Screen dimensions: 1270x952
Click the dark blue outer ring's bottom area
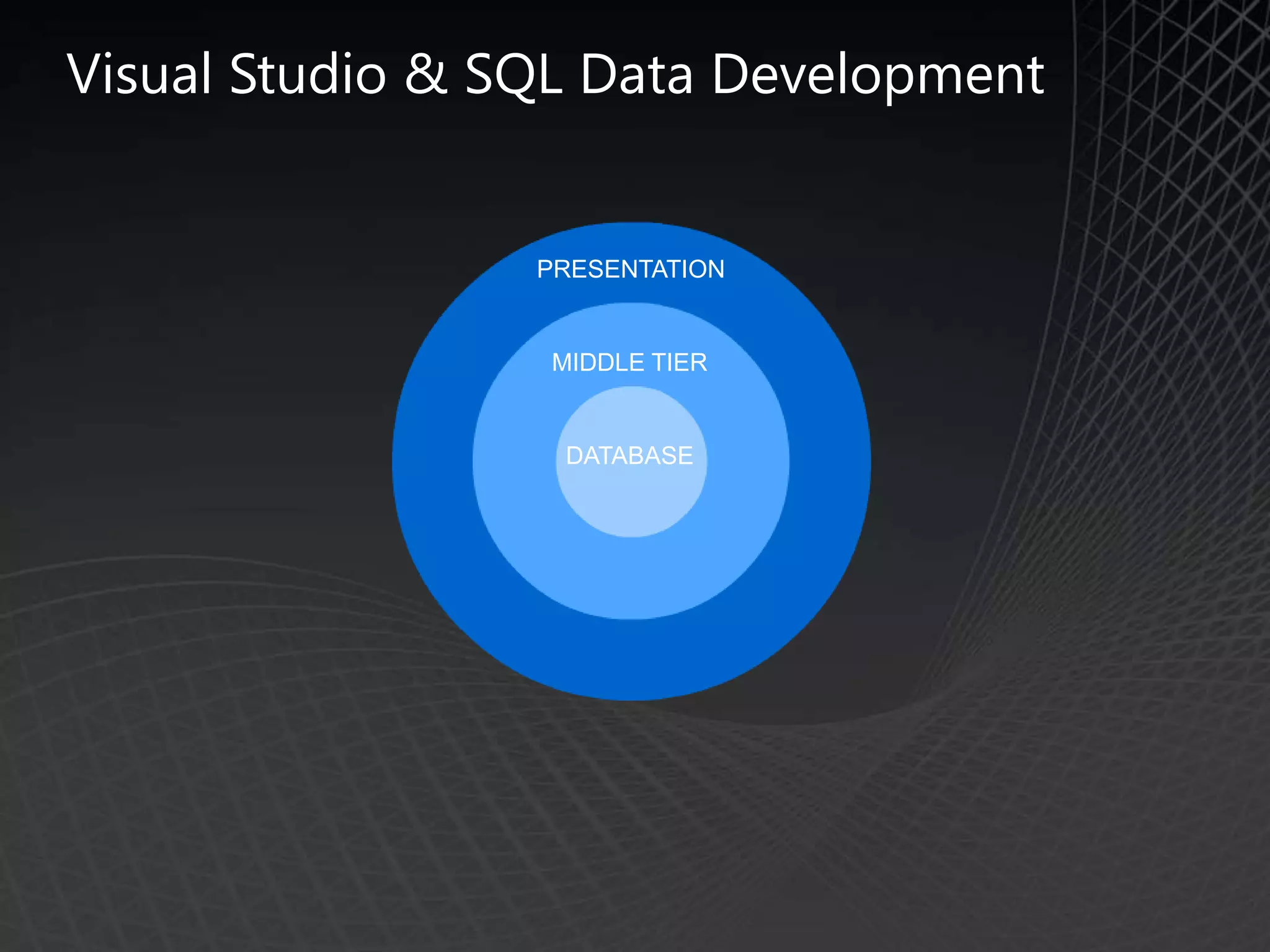coord(631,661)
